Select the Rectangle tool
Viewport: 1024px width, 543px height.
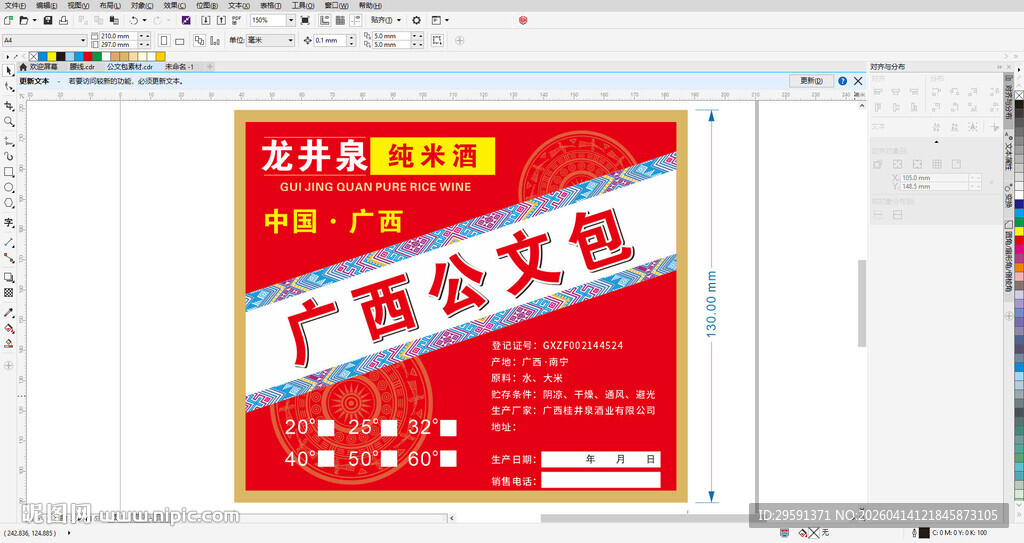tap(8, 172)
